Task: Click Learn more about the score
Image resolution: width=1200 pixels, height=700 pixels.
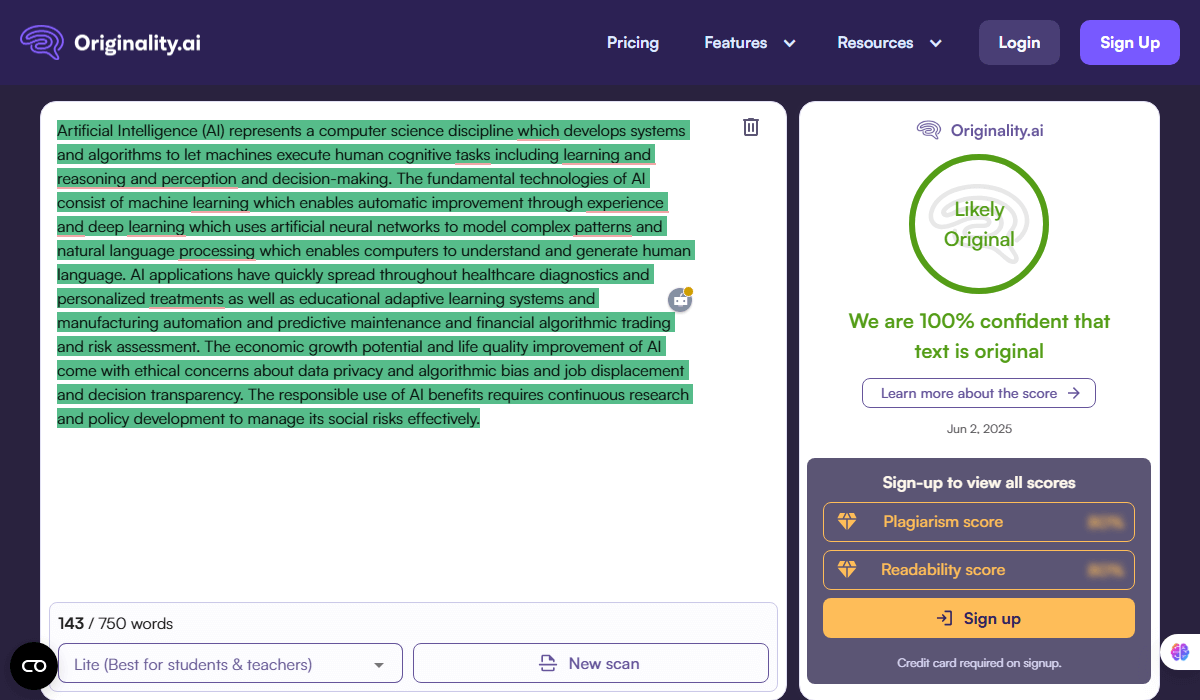Action: pyautogui.click(x=979, y=393)
